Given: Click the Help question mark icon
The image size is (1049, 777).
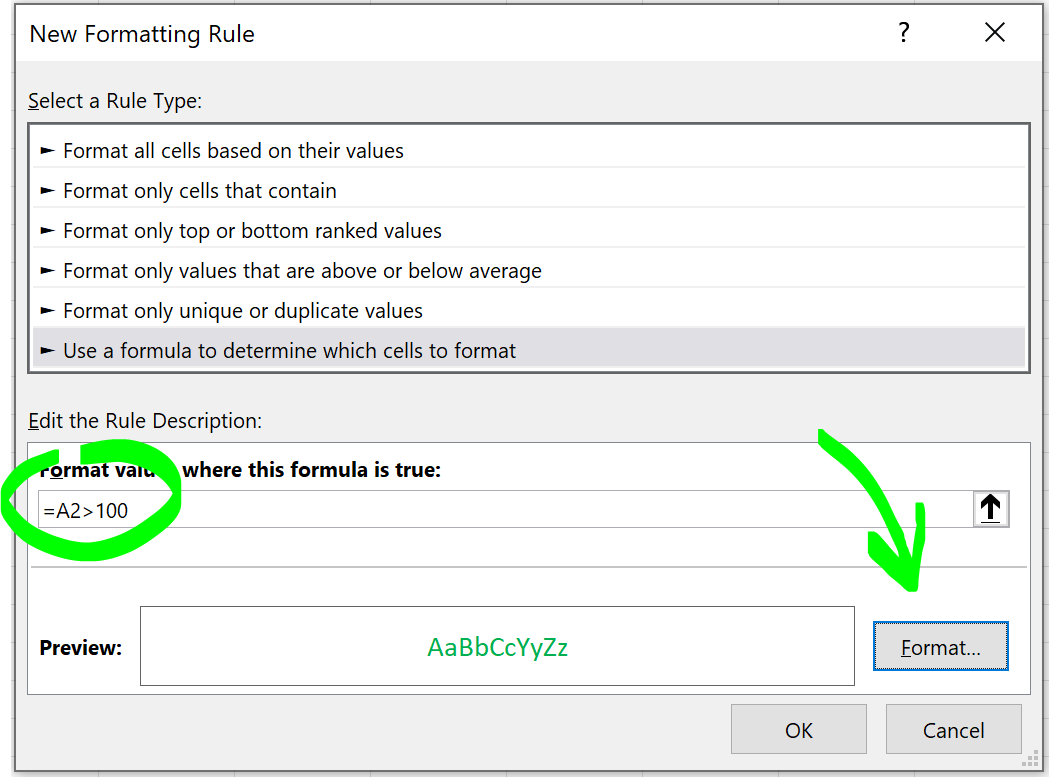Looking at the screenshot, I should 903,32.
